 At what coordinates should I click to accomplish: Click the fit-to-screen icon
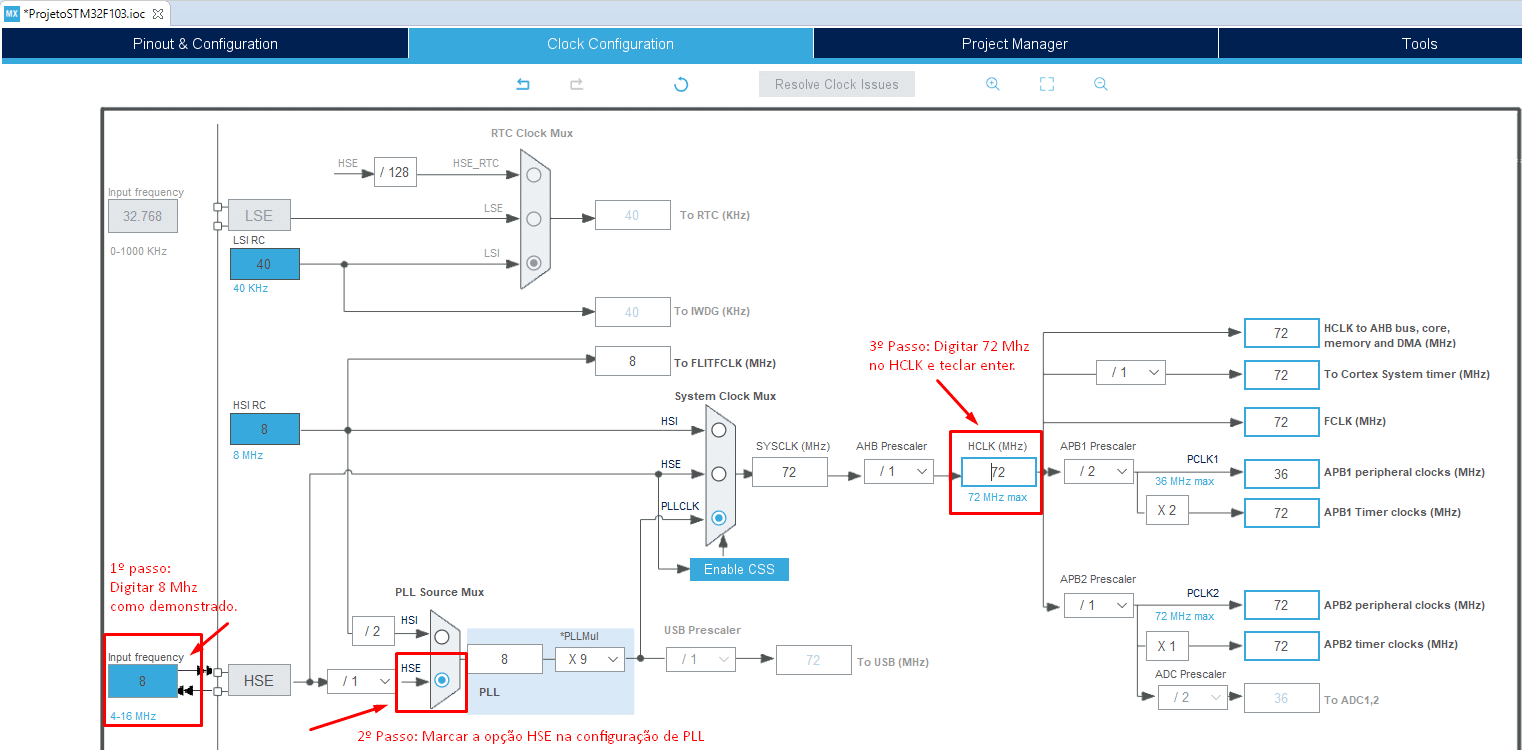[x=1047, y=84]
